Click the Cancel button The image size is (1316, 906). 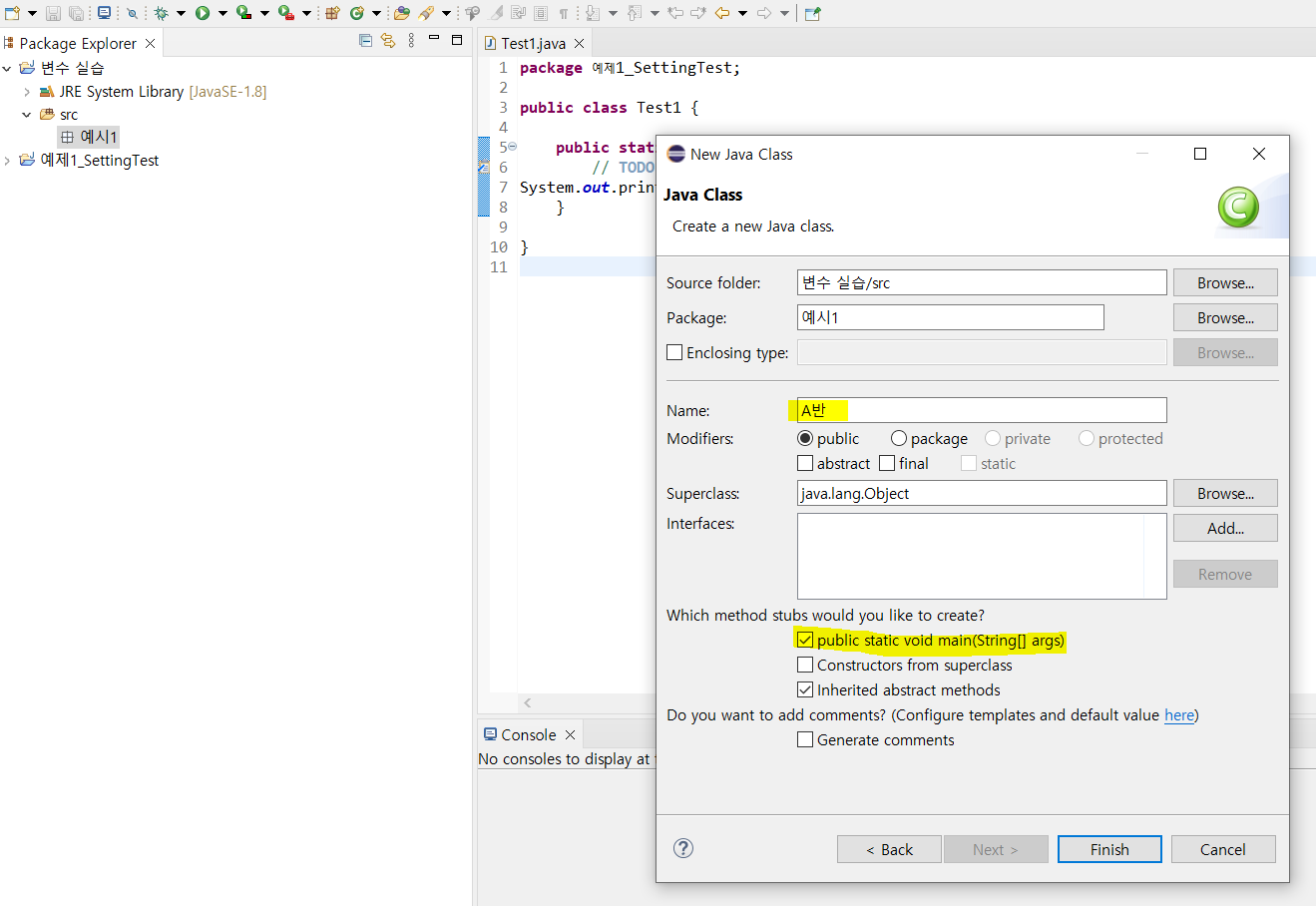coord(1223,849)
